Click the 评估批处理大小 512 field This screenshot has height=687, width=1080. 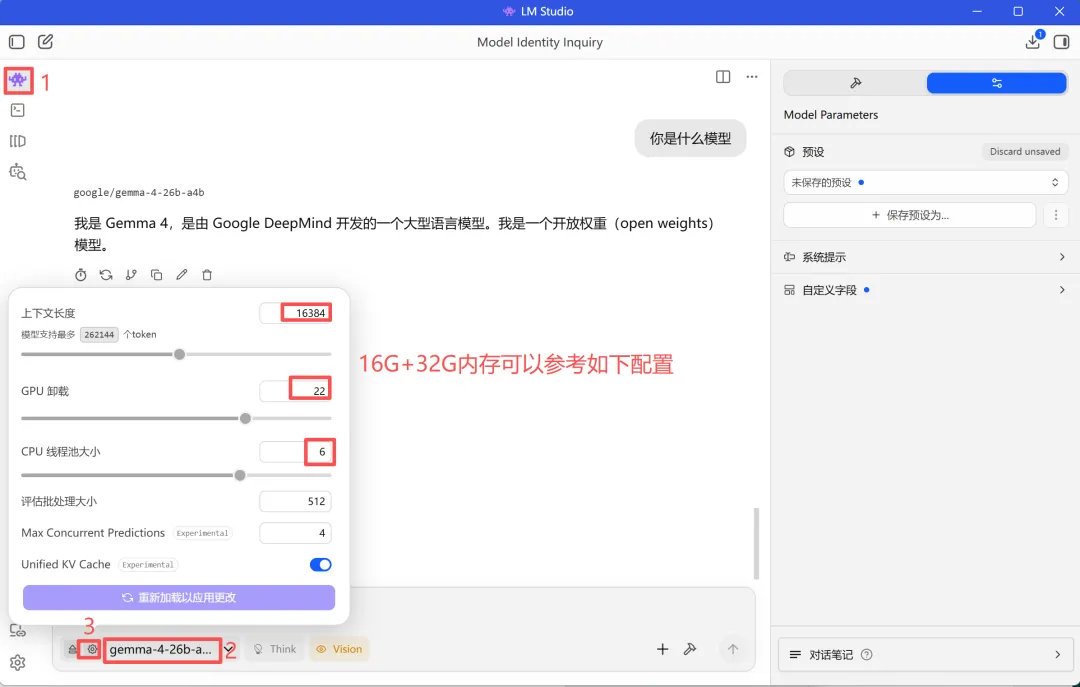[295, 501]
